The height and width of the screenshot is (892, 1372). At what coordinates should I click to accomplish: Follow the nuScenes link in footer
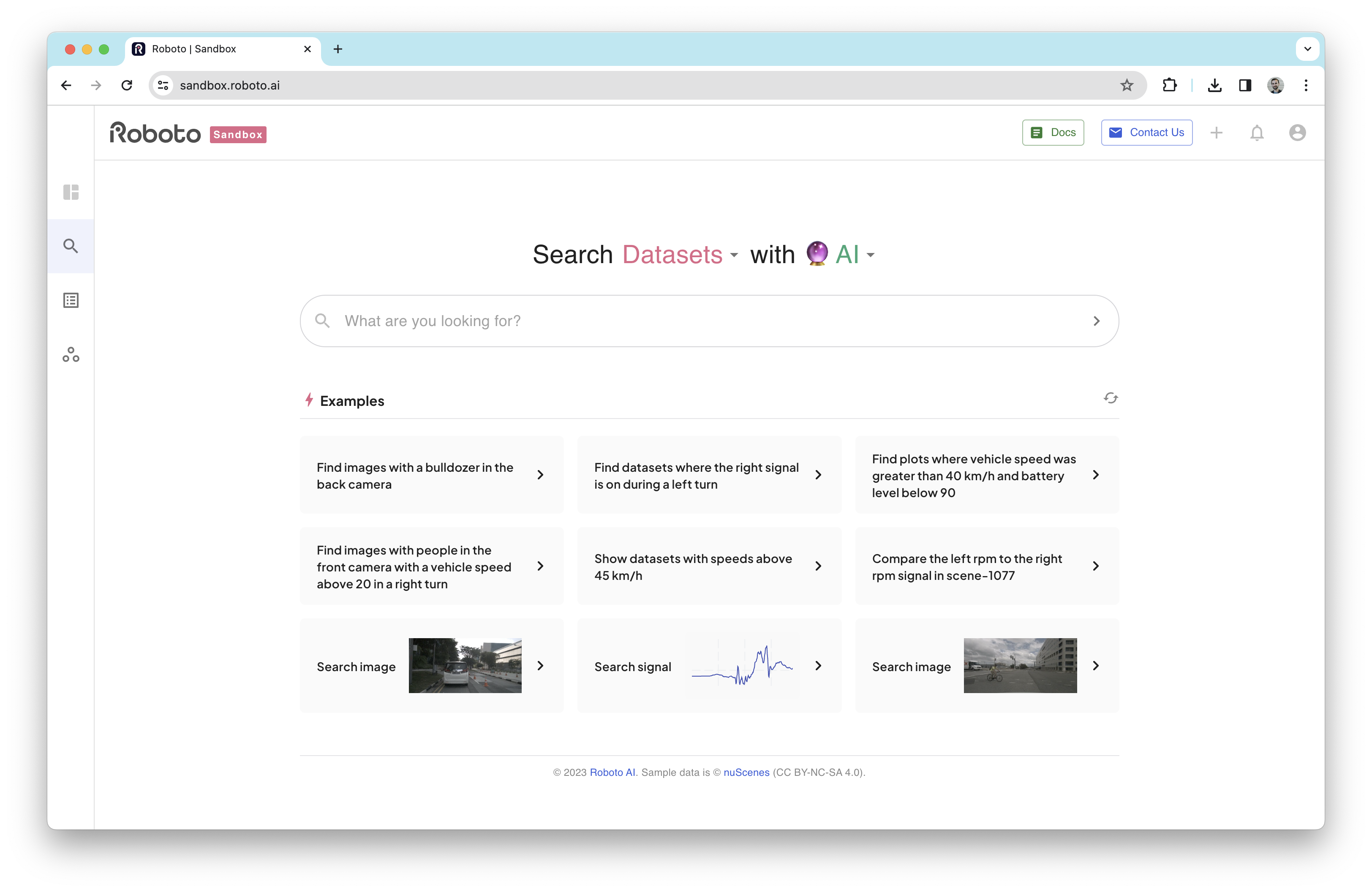pos(746,772)
